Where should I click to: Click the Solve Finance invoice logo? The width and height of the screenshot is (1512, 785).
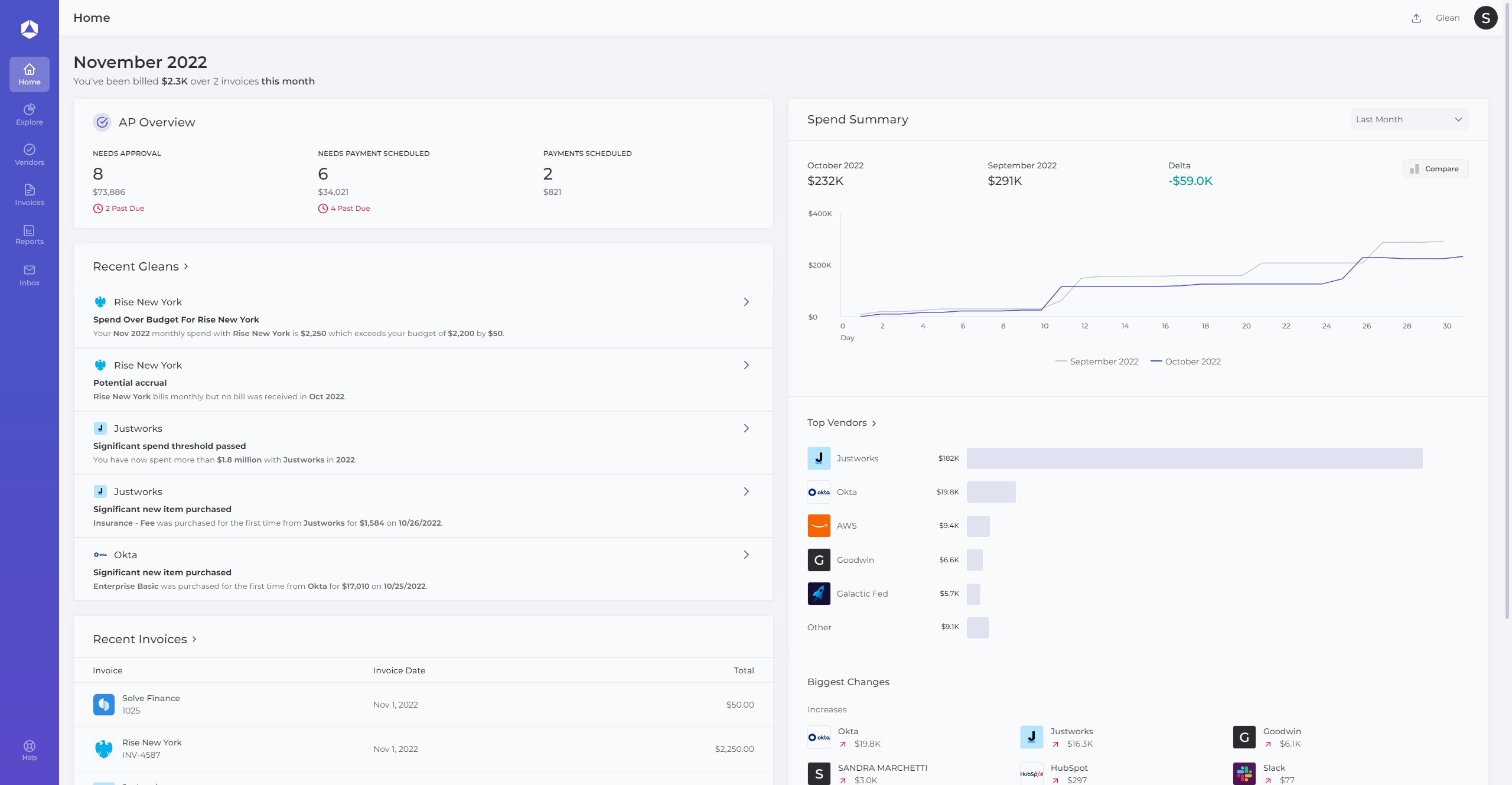point(104,705)
